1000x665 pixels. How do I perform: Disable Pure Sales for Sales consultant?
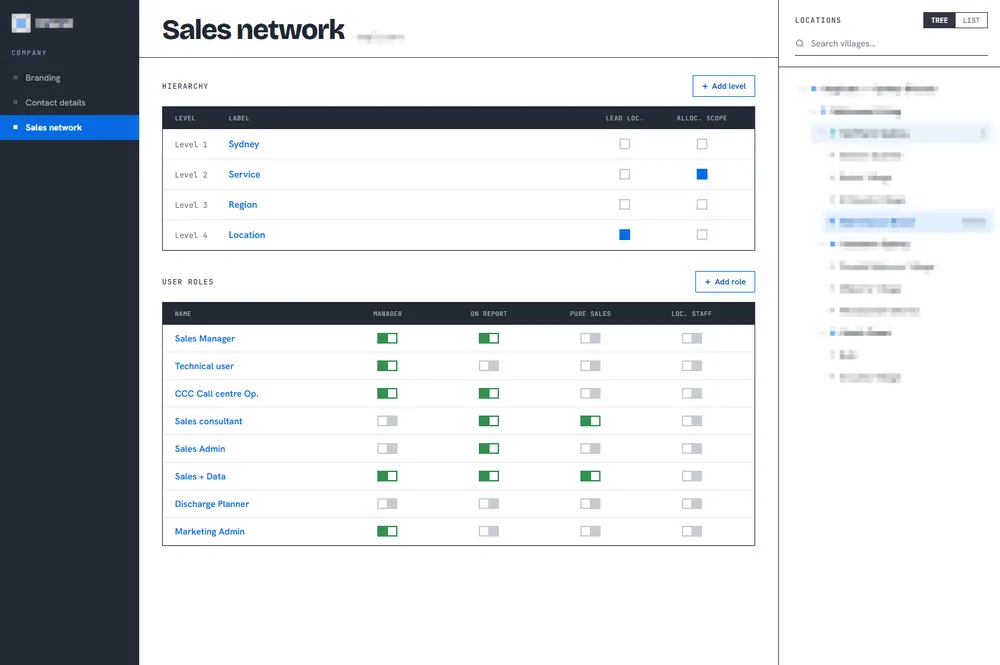(x=591, y=421)
